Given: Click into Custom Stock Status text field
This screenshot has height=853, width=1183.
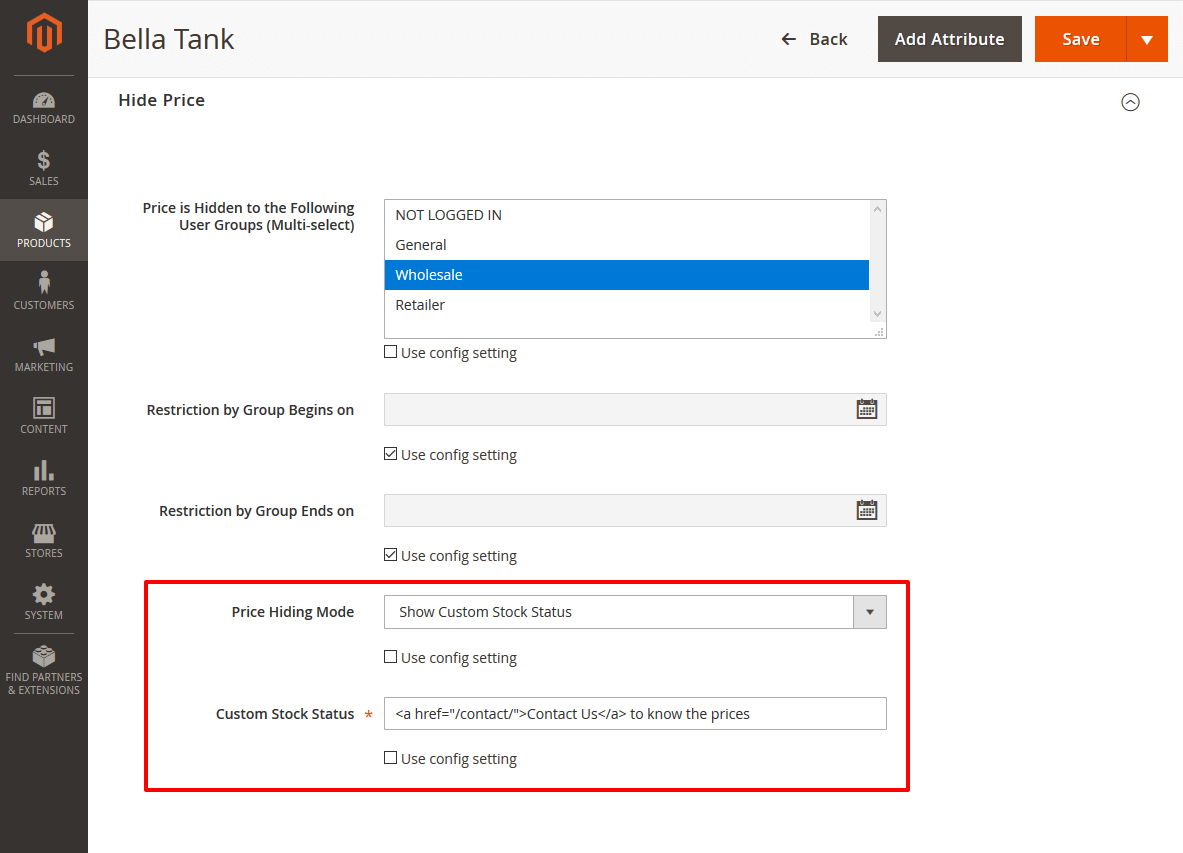Looking at the screenshot, I should 635,714.
